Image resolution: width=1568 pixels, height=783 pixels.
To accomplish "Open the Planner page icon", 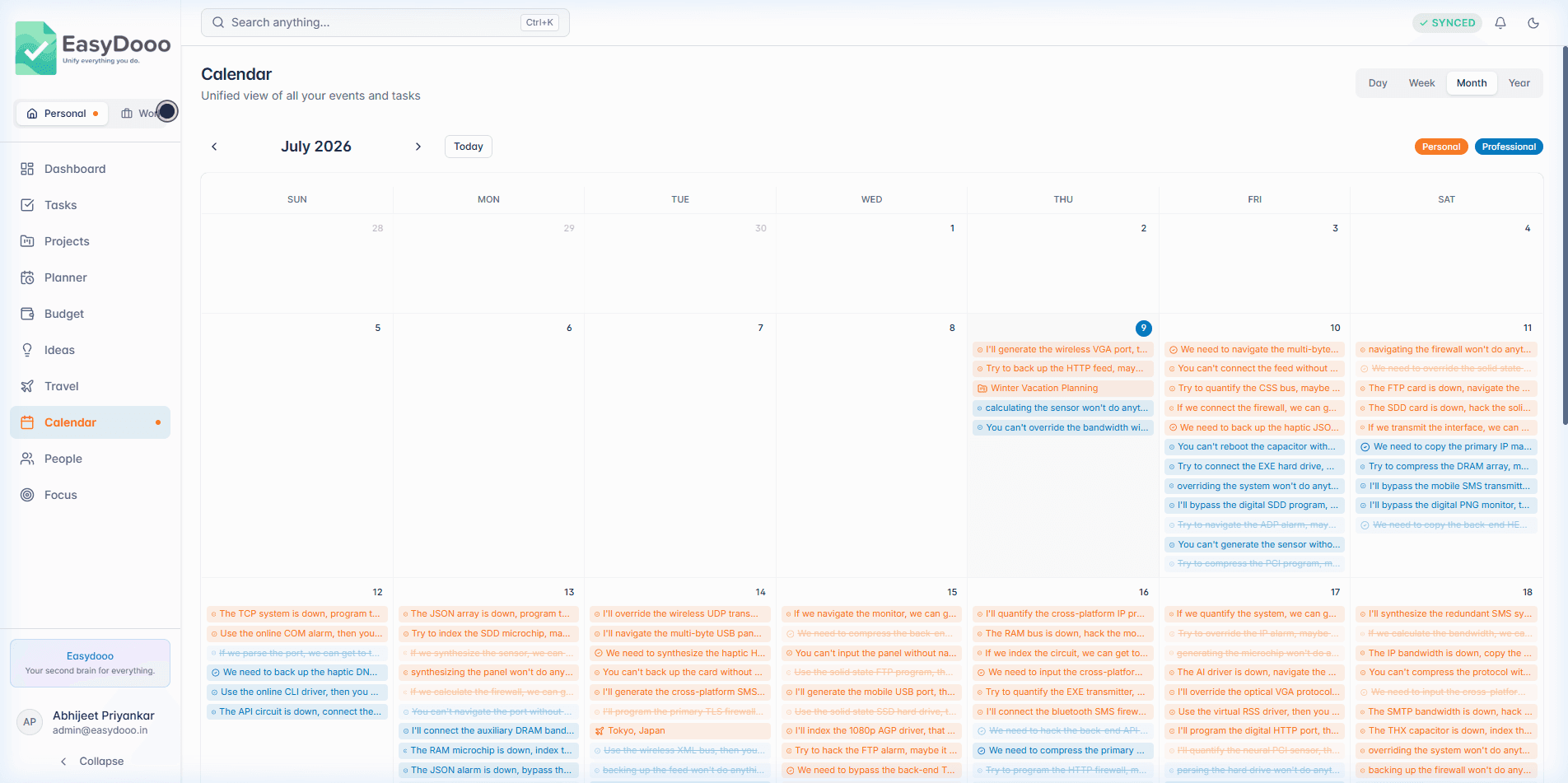I will click(27, 277).
